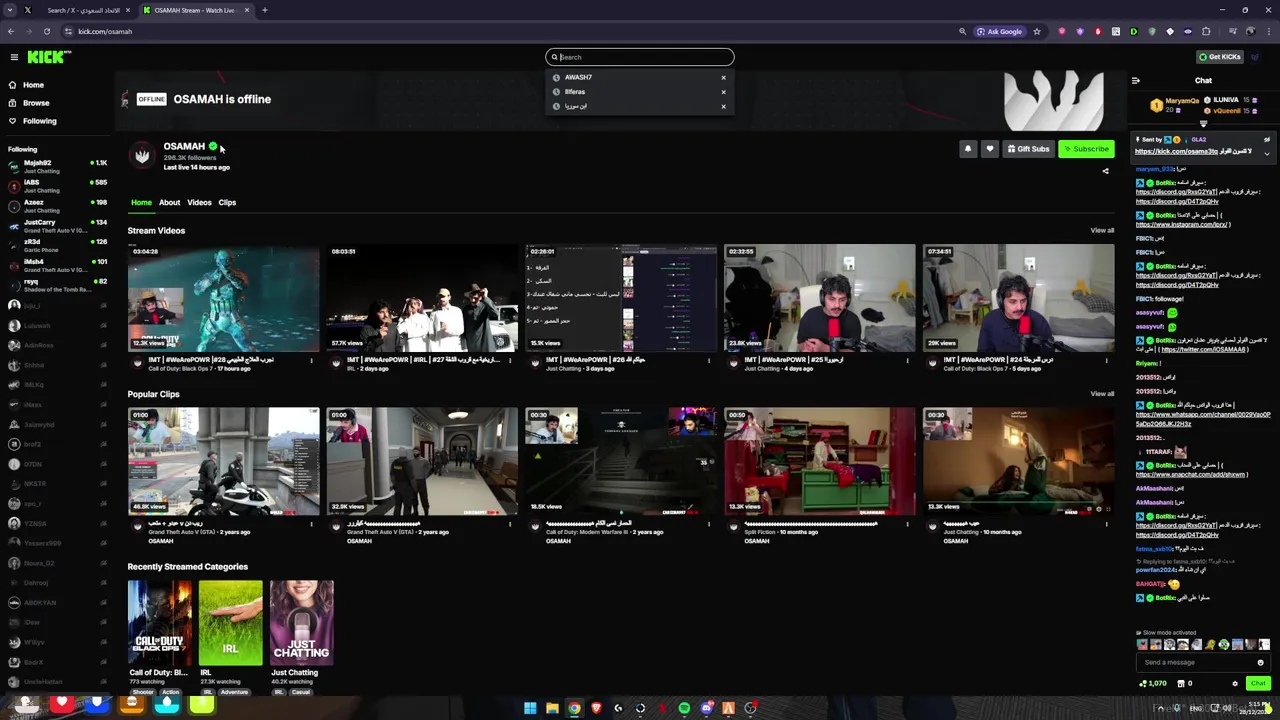Select the Home tab of the channel
This screenshot has width=1280, height=720.
click(141, 202)
